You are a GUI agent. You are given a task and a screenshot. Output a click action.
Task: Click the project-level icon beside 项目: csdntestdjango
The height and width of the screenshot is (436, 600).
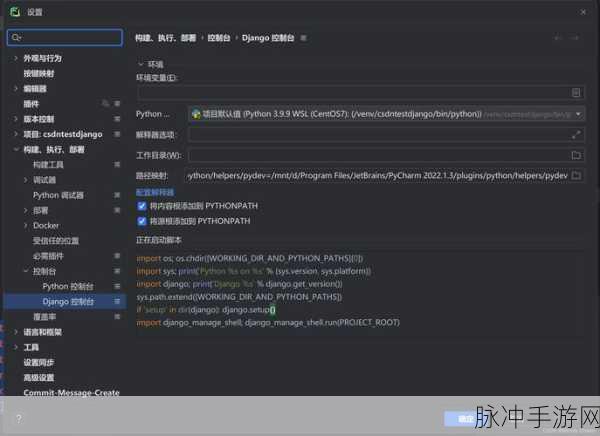pyautogui.click(x=117, y=134)
